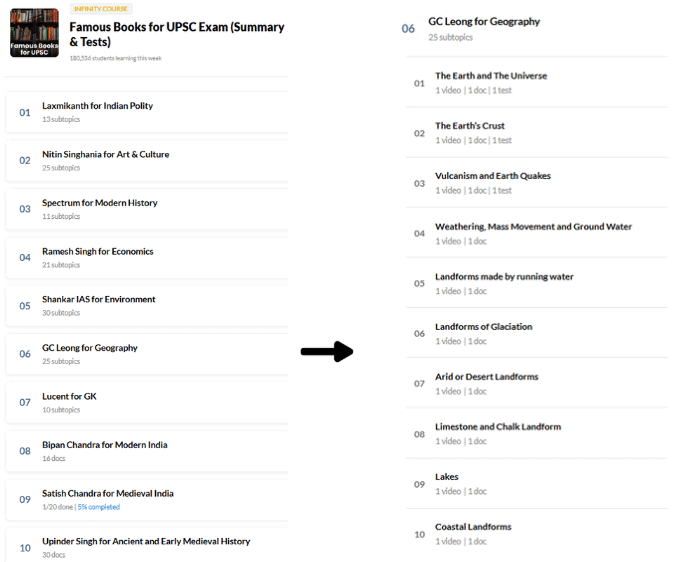Select Shankar IAS for Environment
Viewport: 675px width, 562px height.
tap(147, 306)
